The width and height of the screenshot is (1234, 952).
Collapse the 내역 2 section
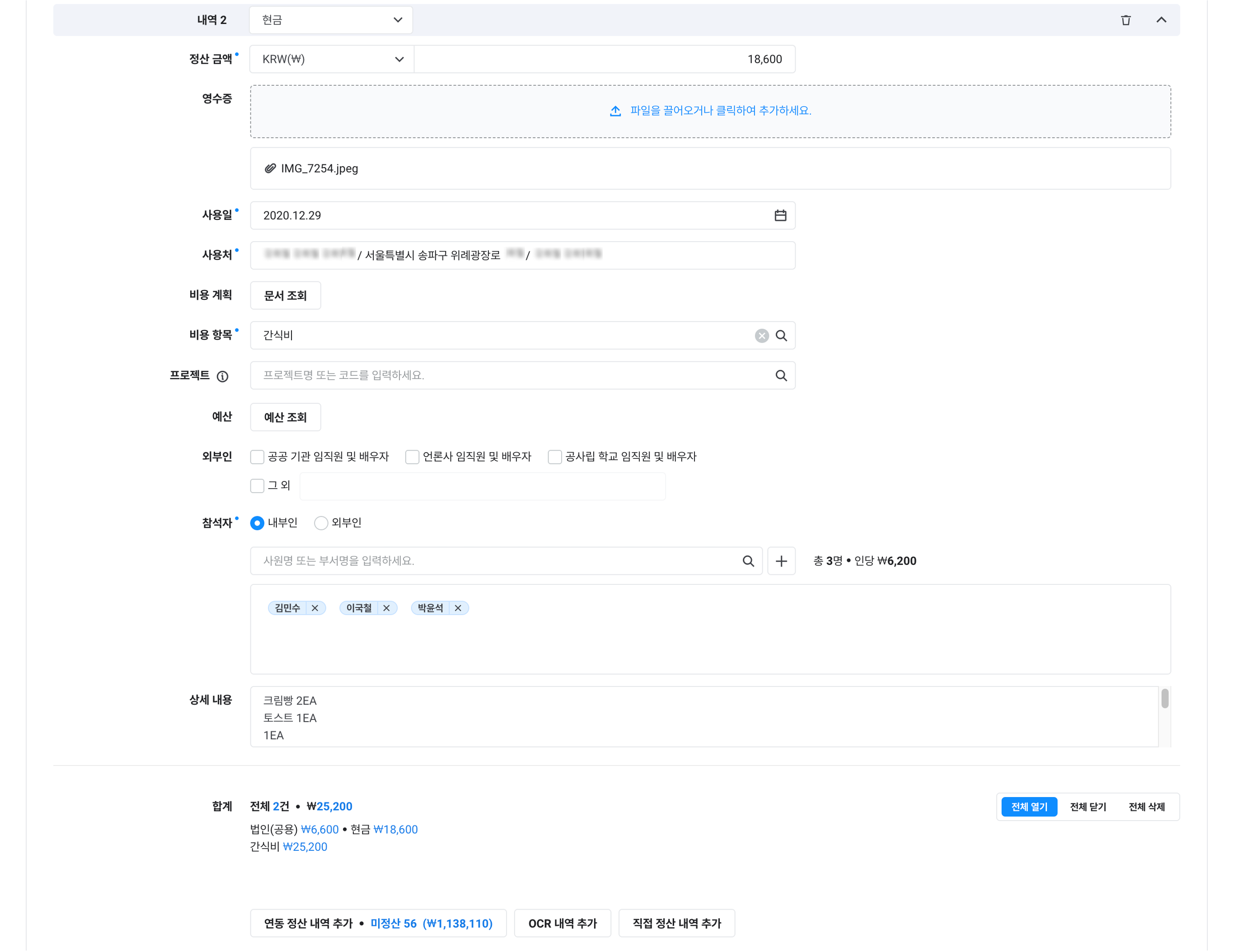click(x=1161, y=20)
